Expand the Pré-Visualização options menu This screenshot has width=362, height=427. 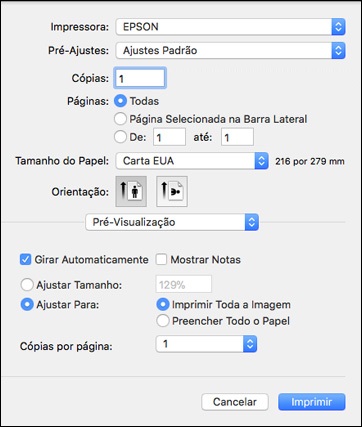pyautogui.click(x=172, y=222)
